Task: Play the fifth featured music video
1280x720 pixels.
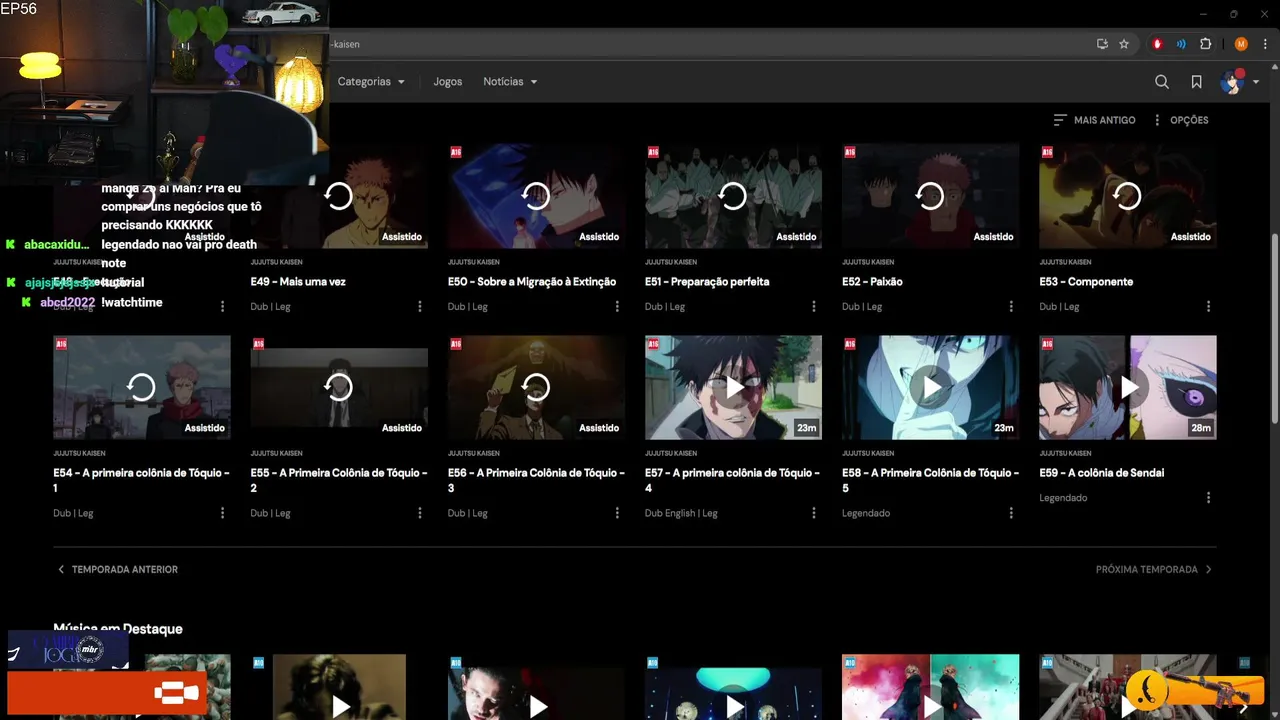Action: 932,707
